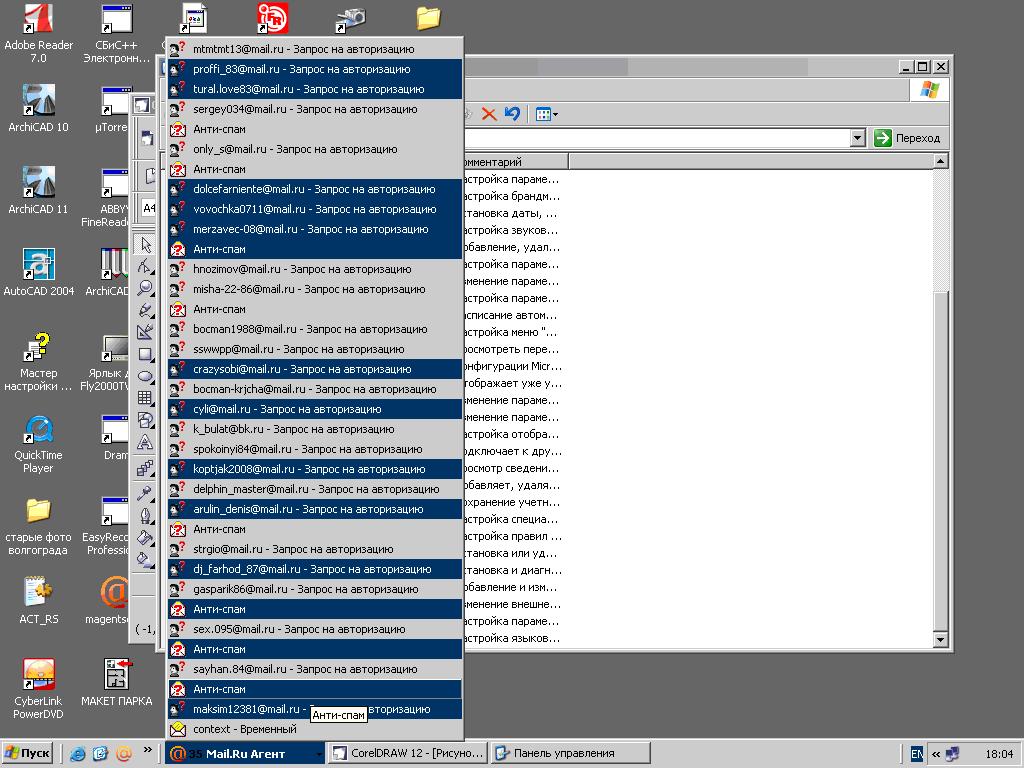Open sergey034@mail.ru authorization request
Viewport: 1024px width, 768px height.
(x=315, y=109)
